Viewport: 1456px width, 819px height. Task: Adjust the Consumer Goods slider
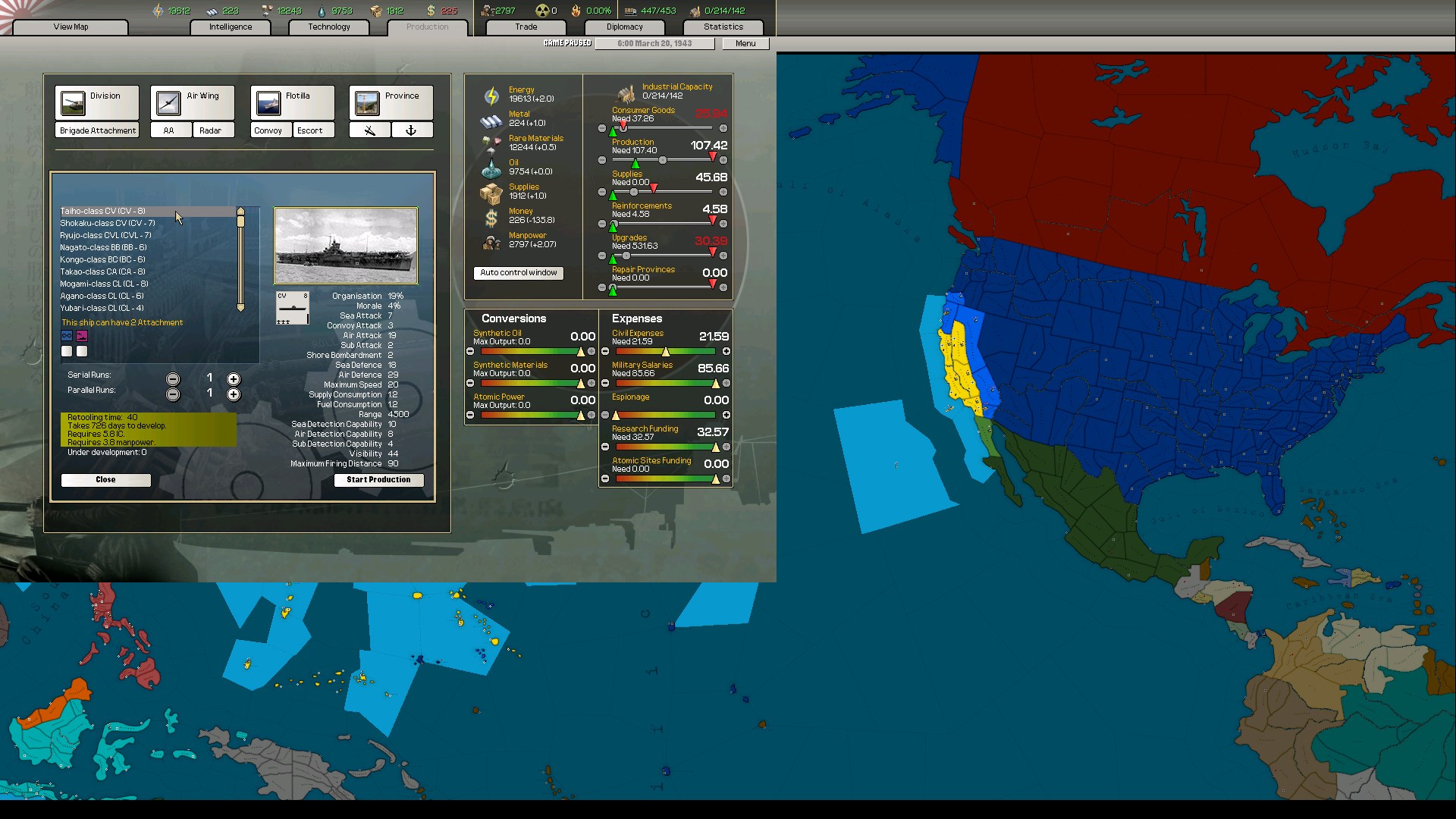click(623, 128)
